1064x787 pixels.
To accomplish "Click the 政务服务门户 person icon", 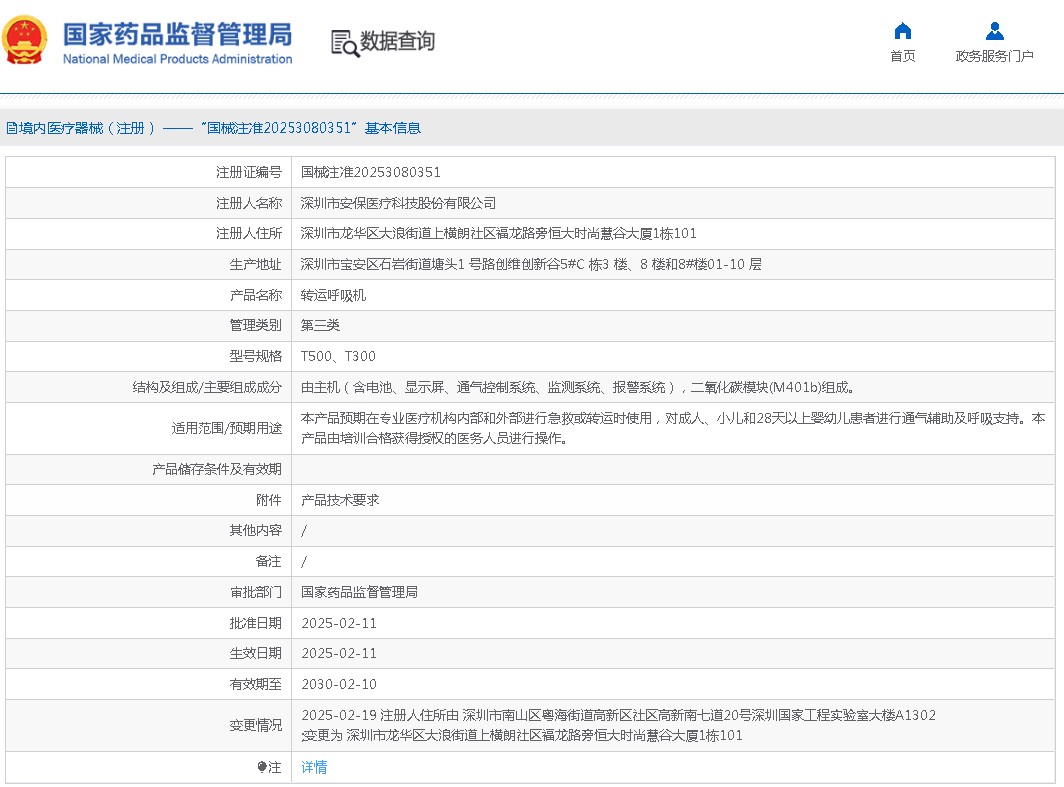I will pos(994,32).
